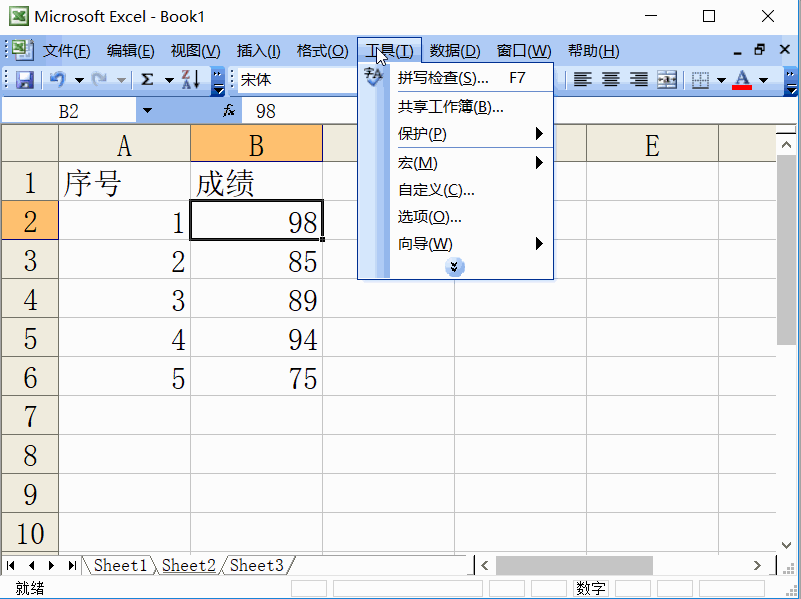Image resolution: width=801 pixels, height=599 pixels.
Task: Click the Merge and Center icon
Action: [x=666, y=79]
